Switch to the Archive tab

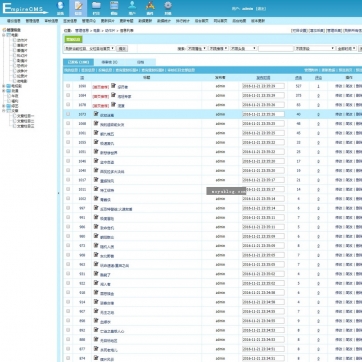[140, 62]
